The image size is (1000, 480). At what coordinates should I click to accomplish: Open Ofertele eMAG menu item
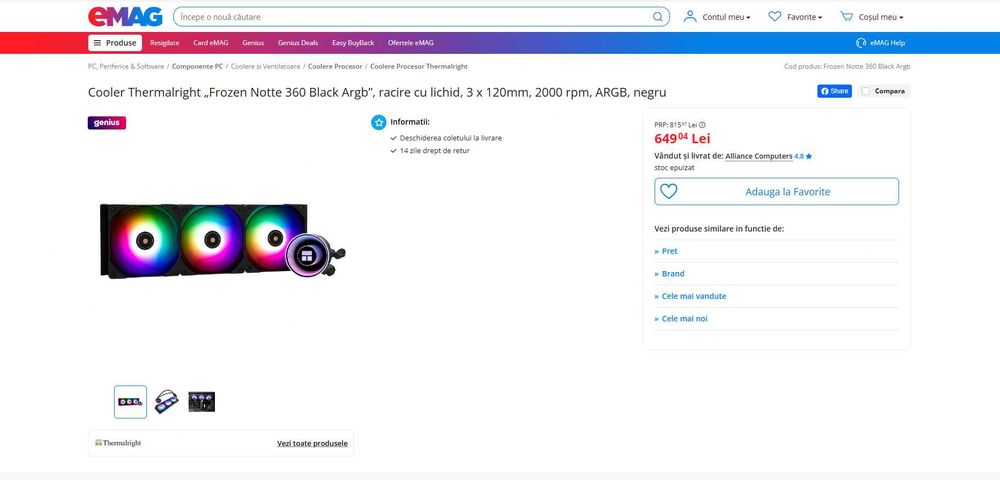tap(411, 43)
